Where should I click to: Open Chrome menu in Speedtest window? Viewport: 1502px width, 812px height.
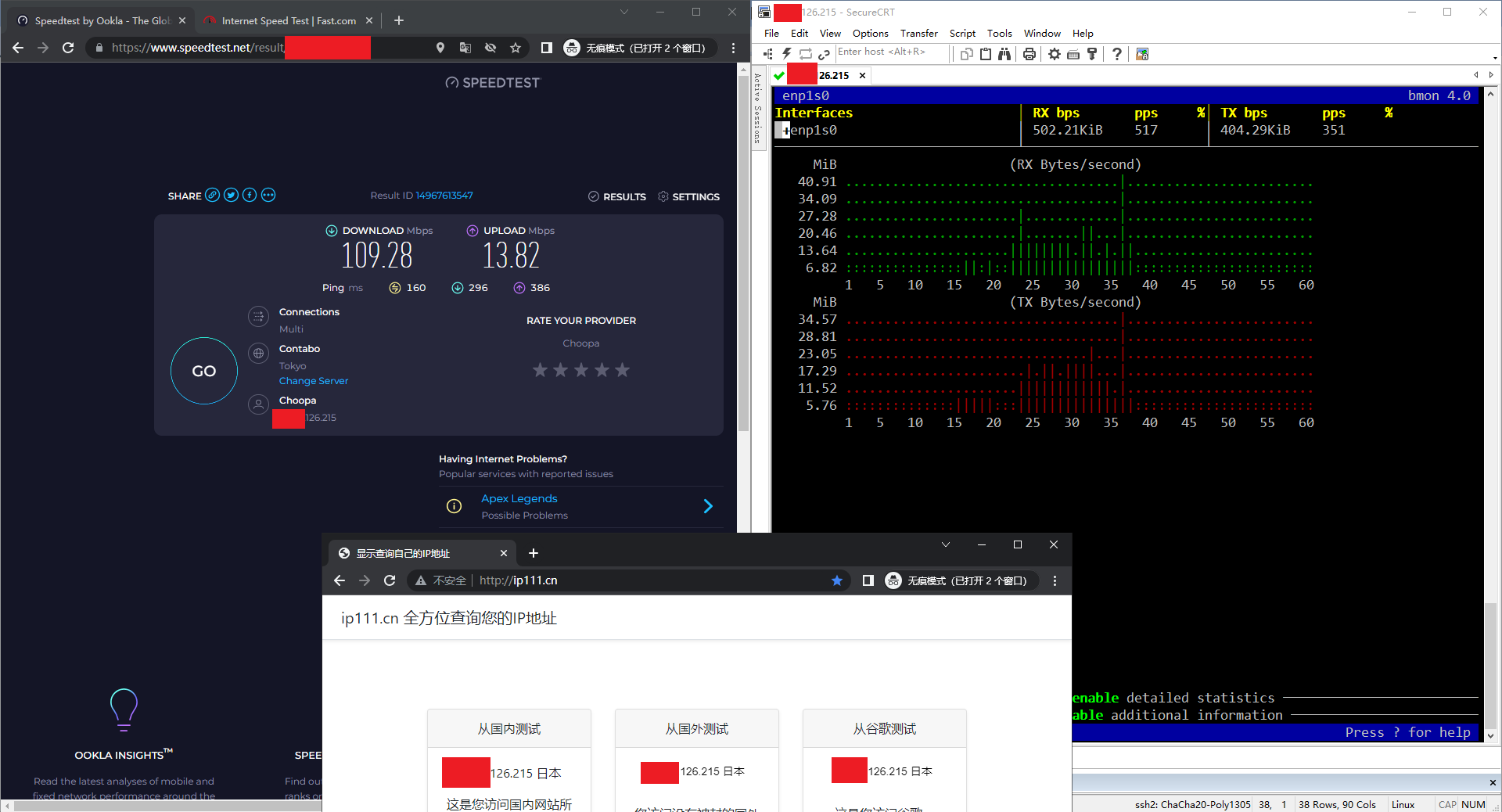pyautogui.click(x=733, y=48)
